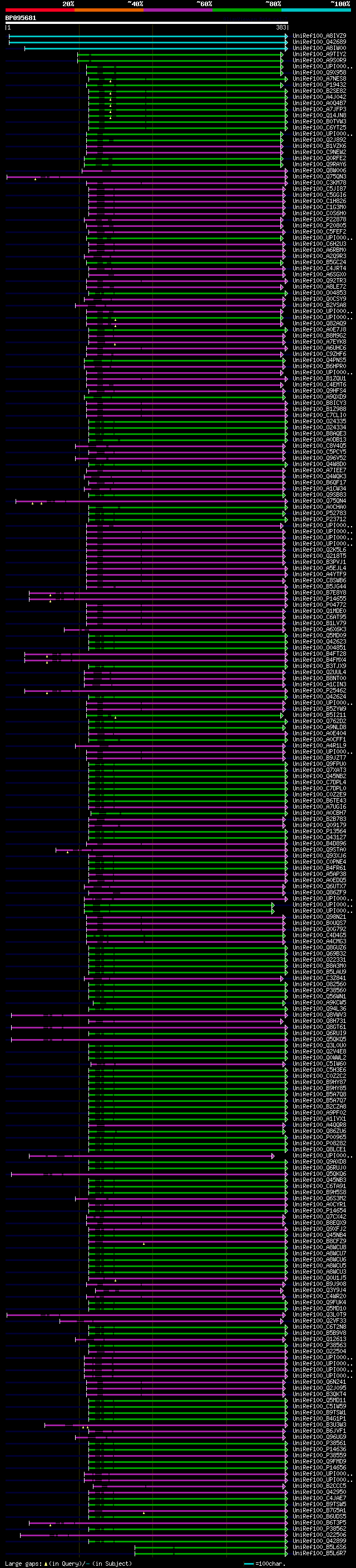The image size is (356, 1568).
Task: Select hit UniRef100_Q9STA0
Action: click(319, 849)
